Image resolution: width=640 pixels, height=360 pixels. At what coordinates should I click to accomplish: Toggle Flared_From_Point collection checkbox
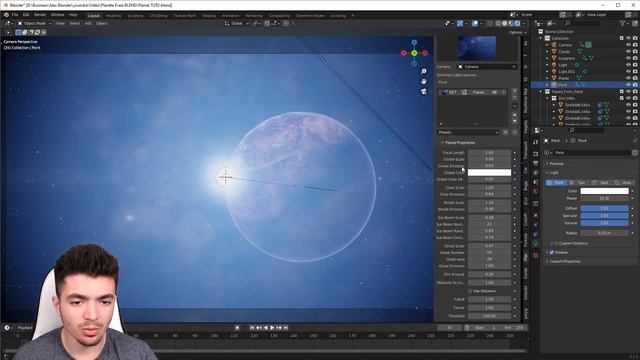(622, 91)
